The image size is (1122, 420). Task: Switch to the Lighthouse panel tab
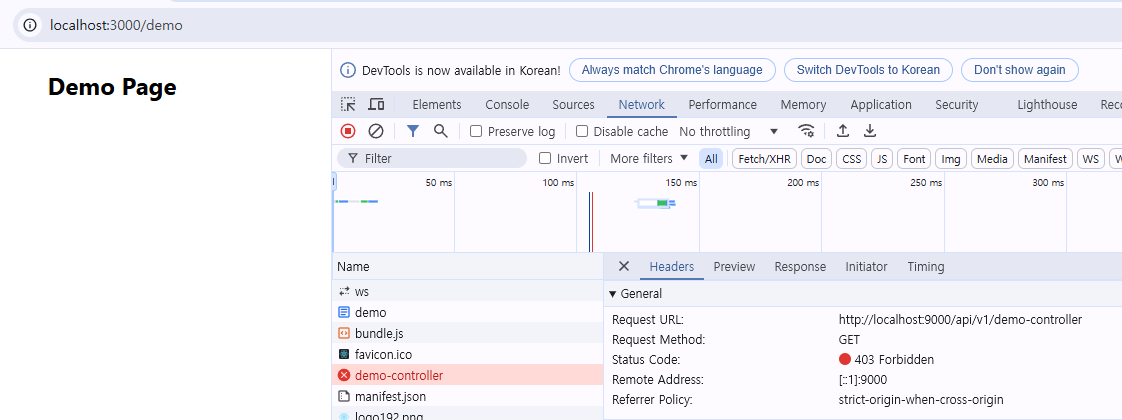point(1047,104)
